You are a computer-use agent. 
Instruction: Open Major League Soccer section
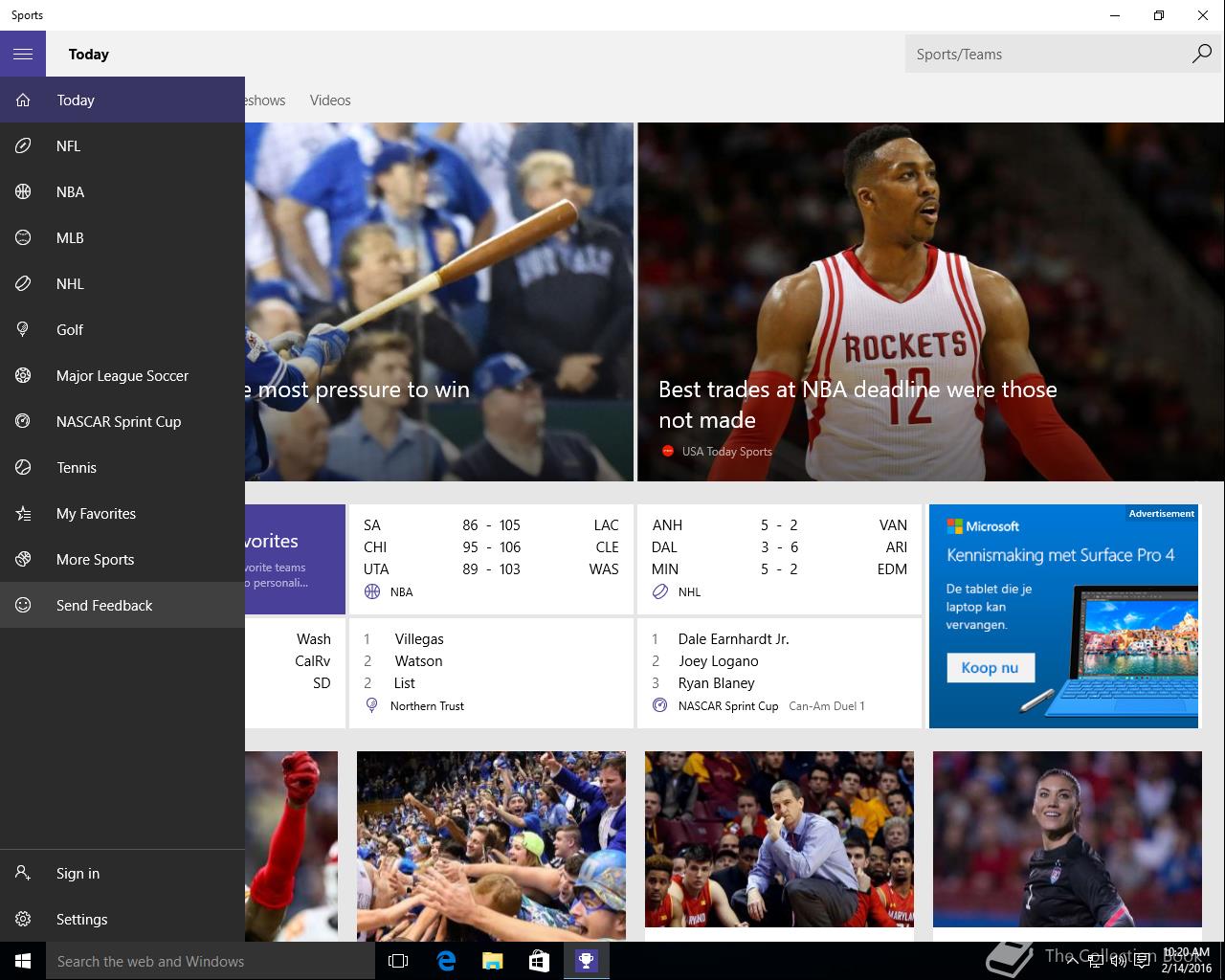click(x=122, y=375)
